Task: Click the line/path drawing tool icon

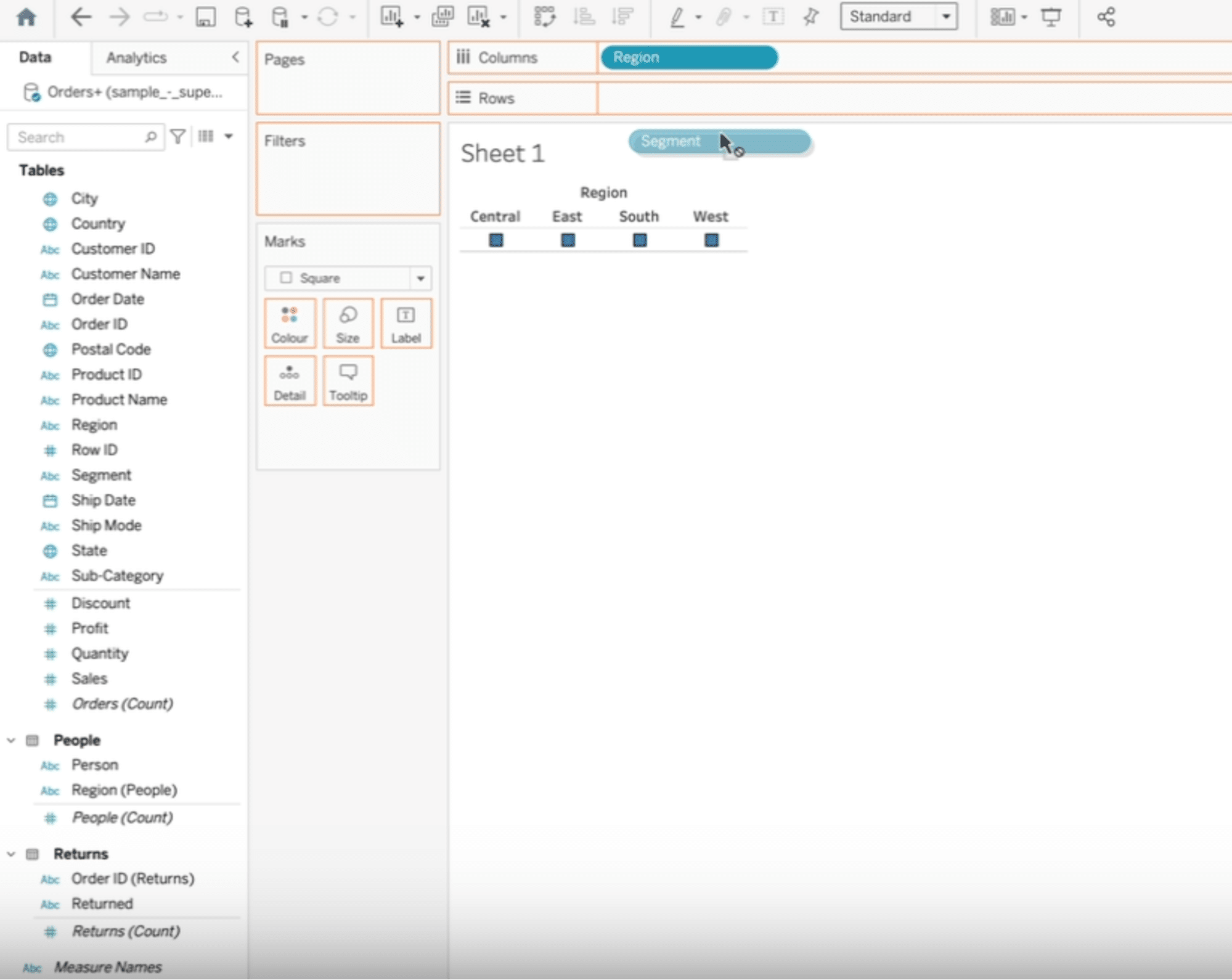Action: [x=676, y=17]
